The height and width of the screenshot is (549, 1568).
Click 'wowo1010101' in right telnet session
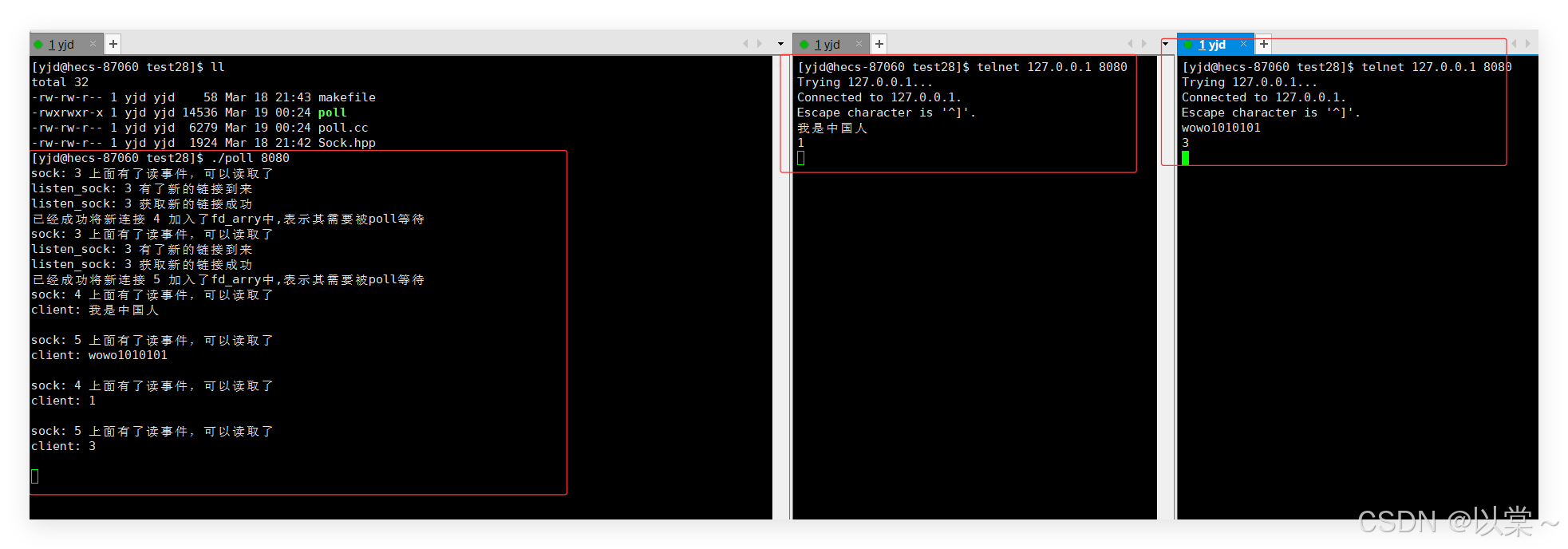(x=1221, y=128)
